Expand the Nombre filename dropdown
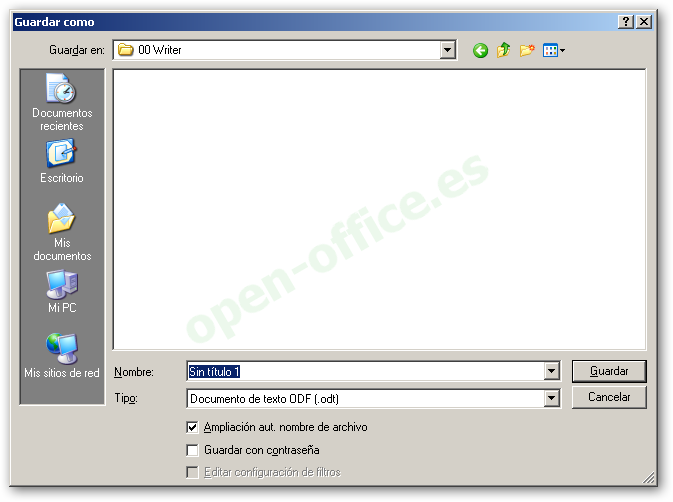The width and height of the screenshot is (673, 502). [552, 371]
